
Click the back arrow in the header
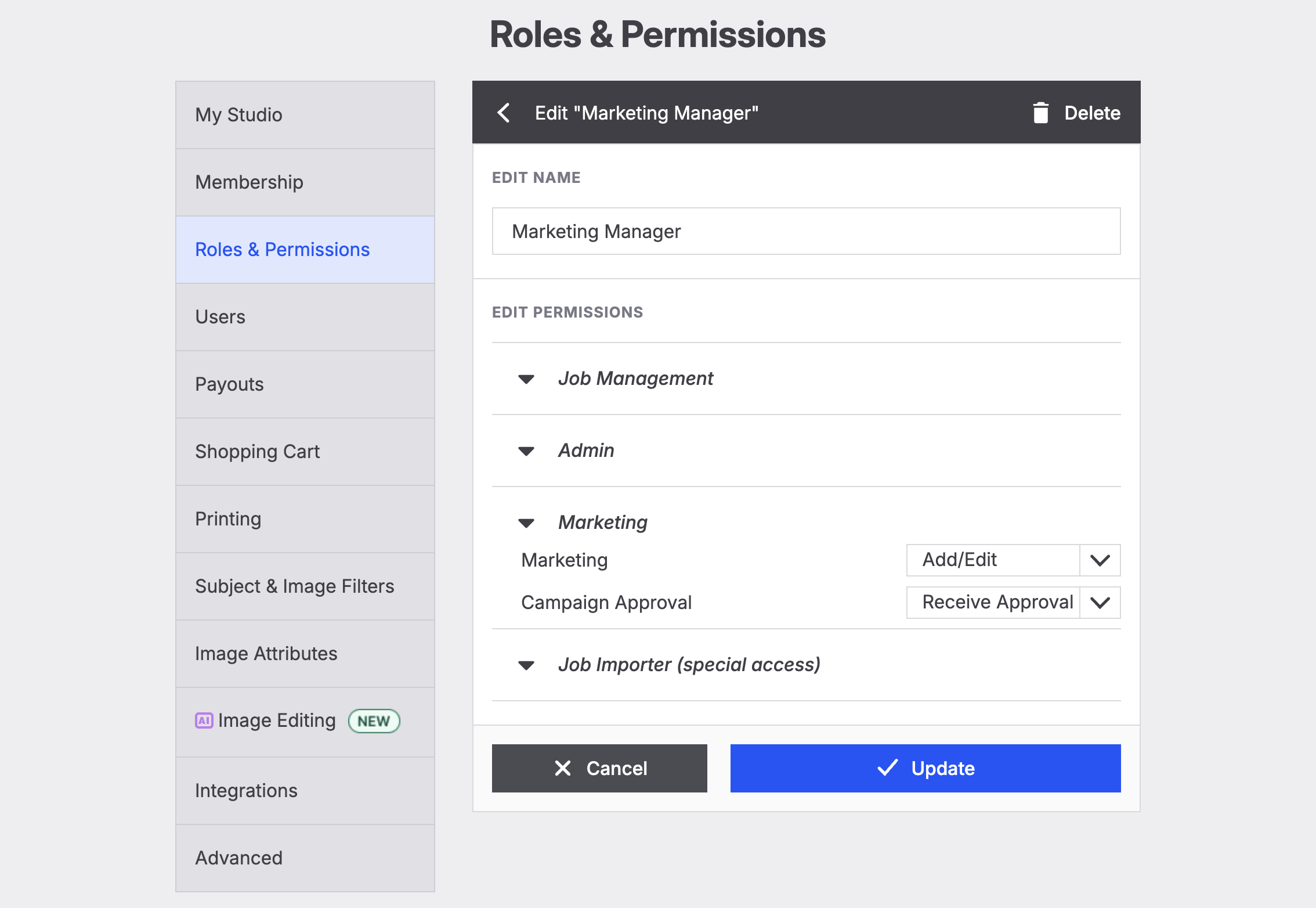tap(504, 113)
